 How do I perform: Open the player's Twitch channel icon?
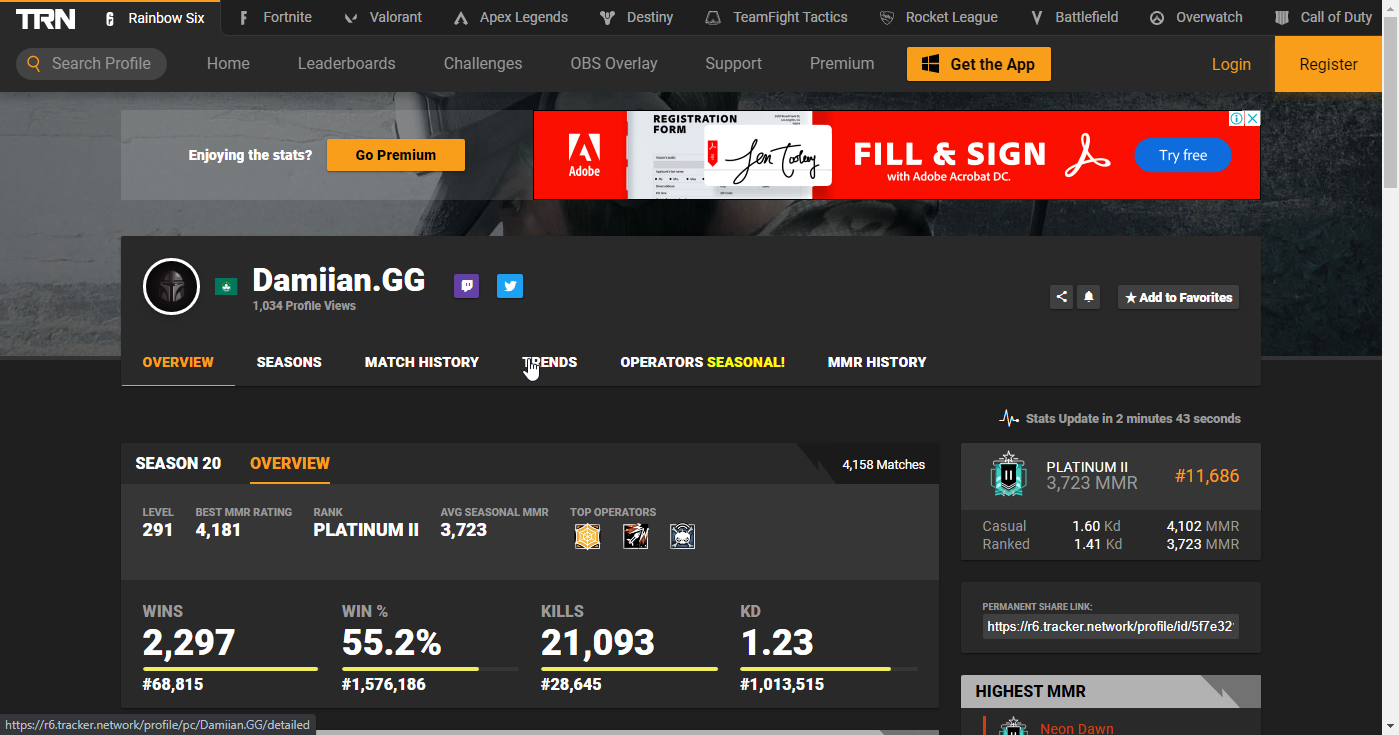tap(466, 286)
